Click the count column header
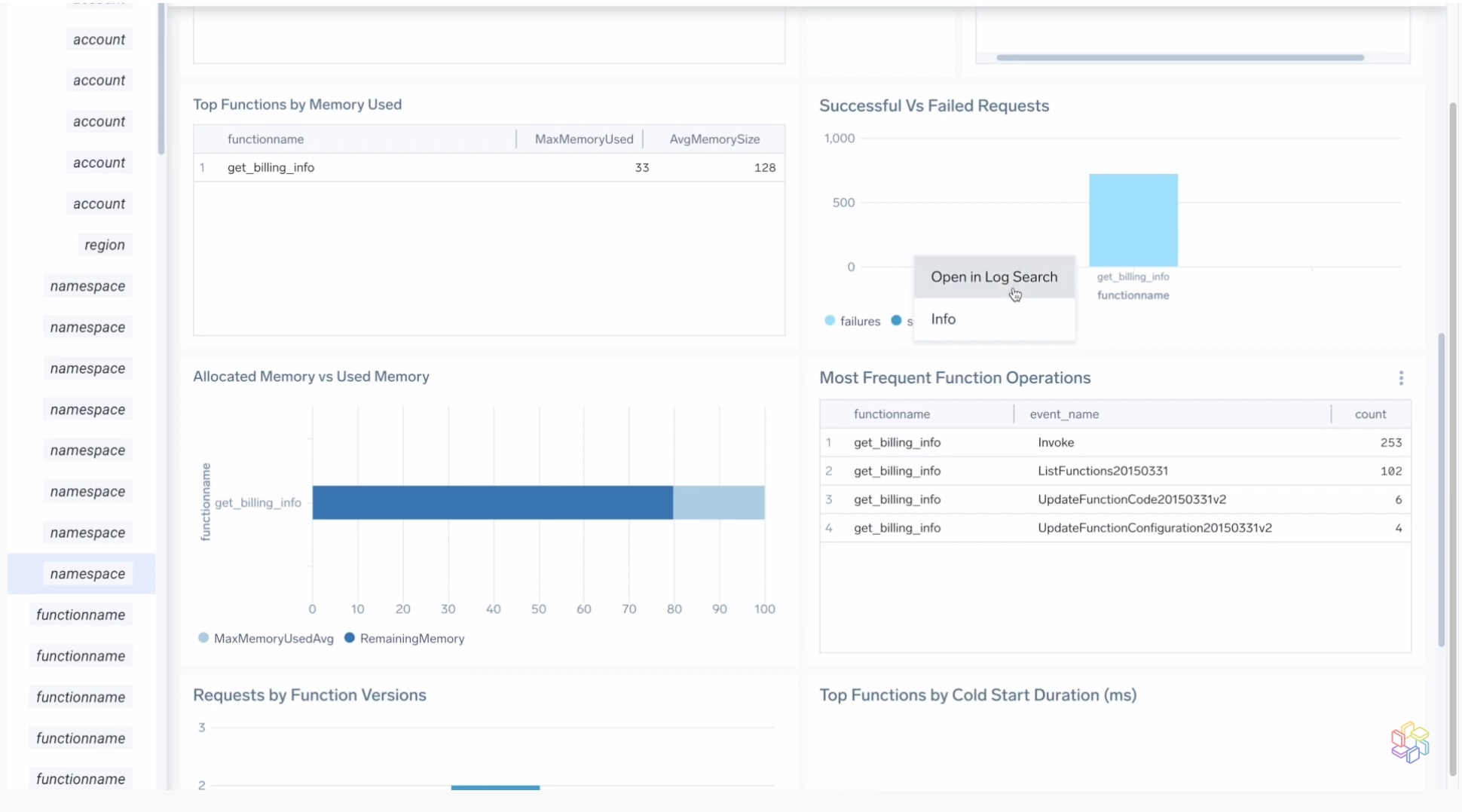1462x812 pixels. coord(1369,414)
